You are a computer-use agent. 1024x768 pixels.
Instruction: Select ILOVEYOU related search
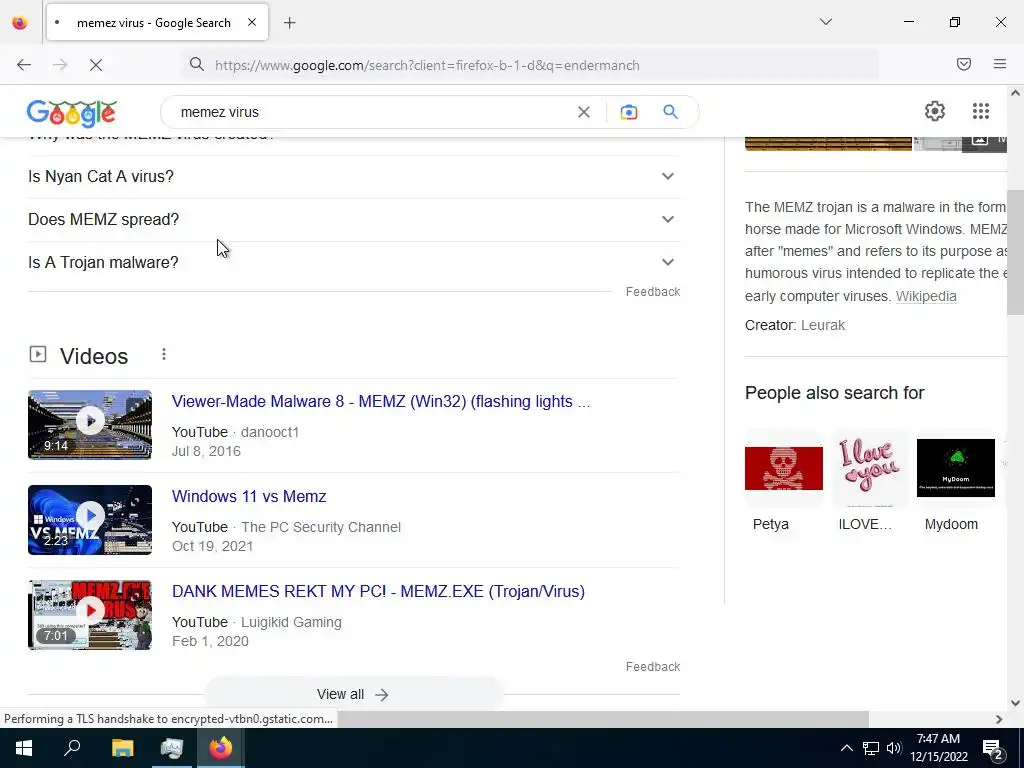(x=870, y=482)
